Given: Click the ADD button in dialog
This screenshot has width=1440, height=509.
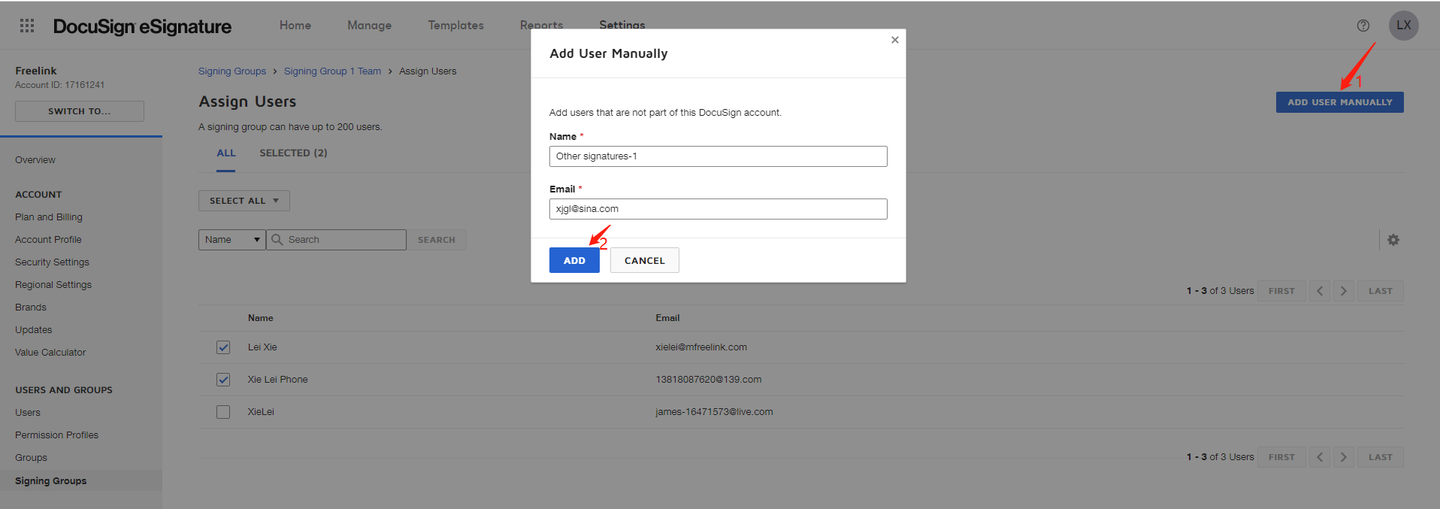Looking at the screenshot, I should pyautogui.click(x=574, y=260).
